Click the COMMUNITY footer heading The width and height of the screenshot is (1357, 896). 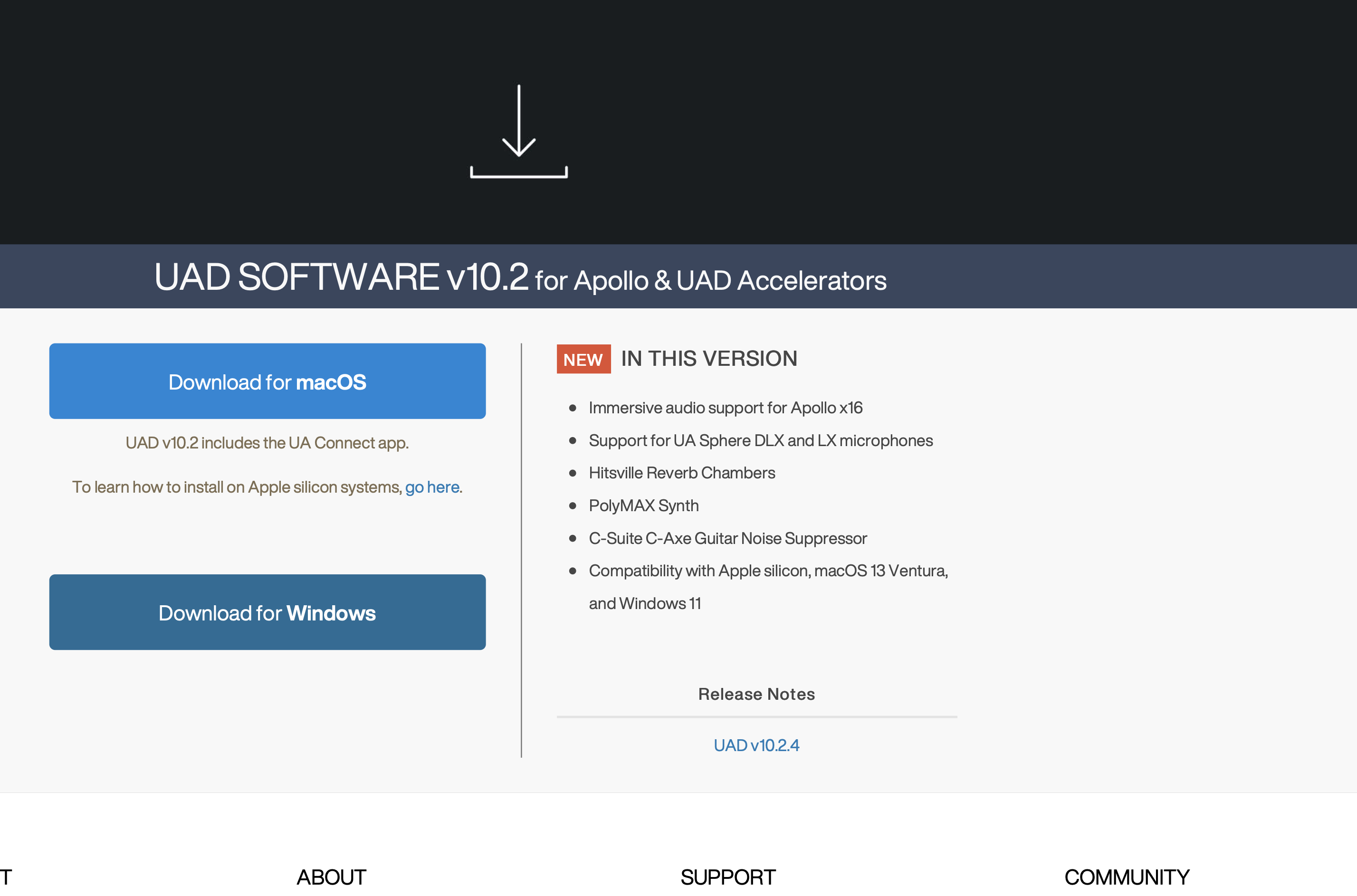tap(1126, 877)
